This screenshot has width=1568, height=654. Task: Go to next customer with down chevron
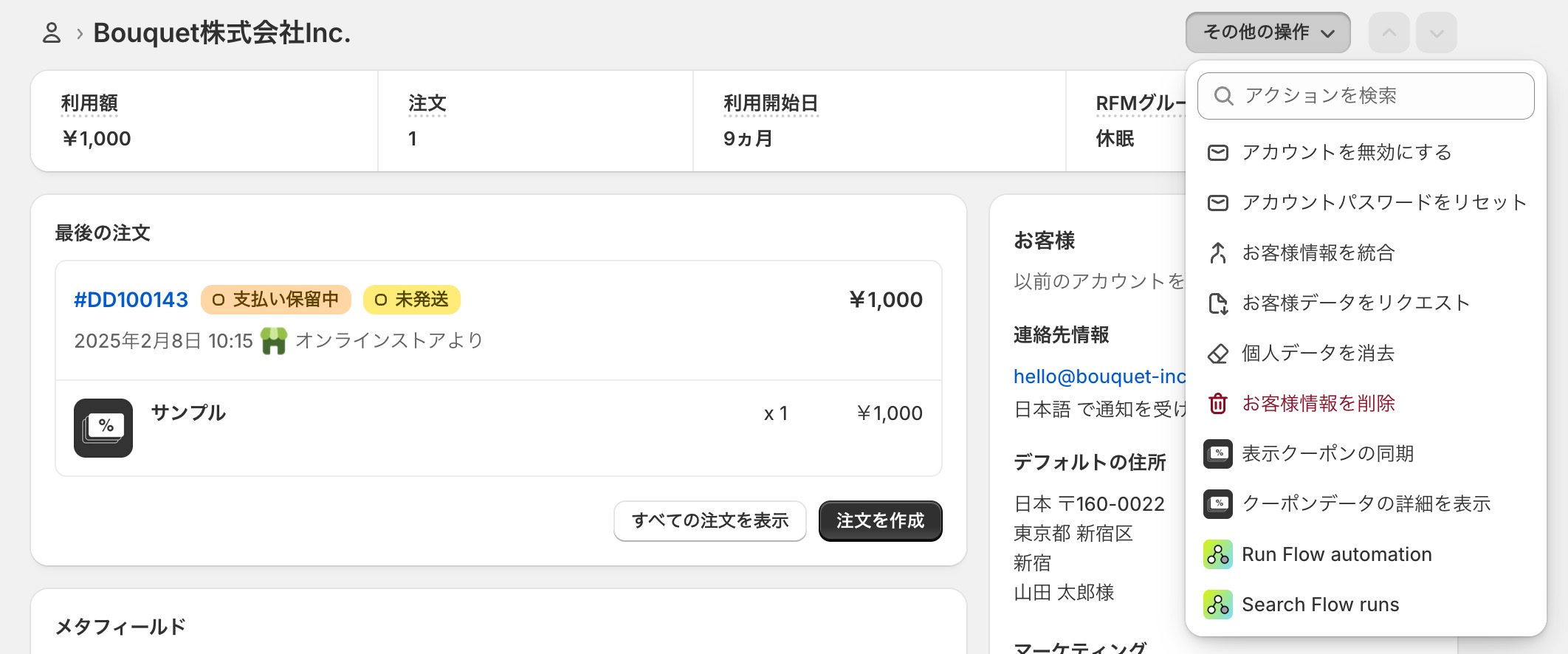click(1436, 32)
